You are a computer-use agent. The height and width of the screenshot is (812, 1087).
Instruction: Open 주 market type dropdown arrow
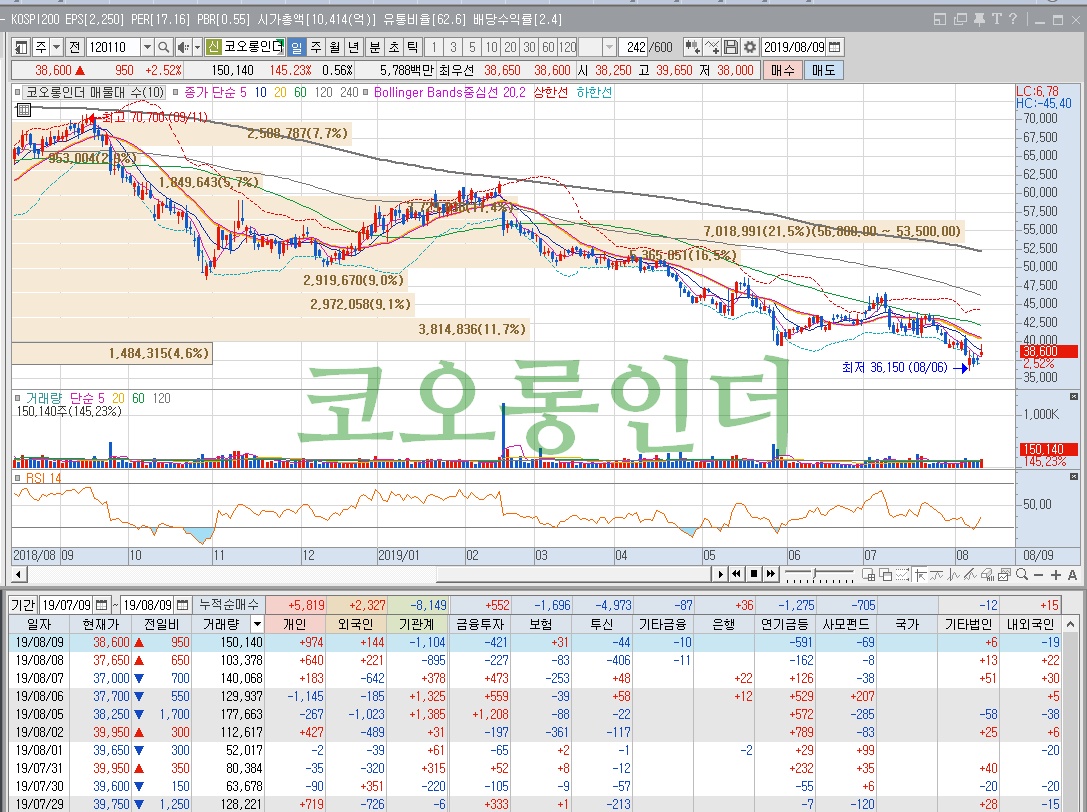57,47
